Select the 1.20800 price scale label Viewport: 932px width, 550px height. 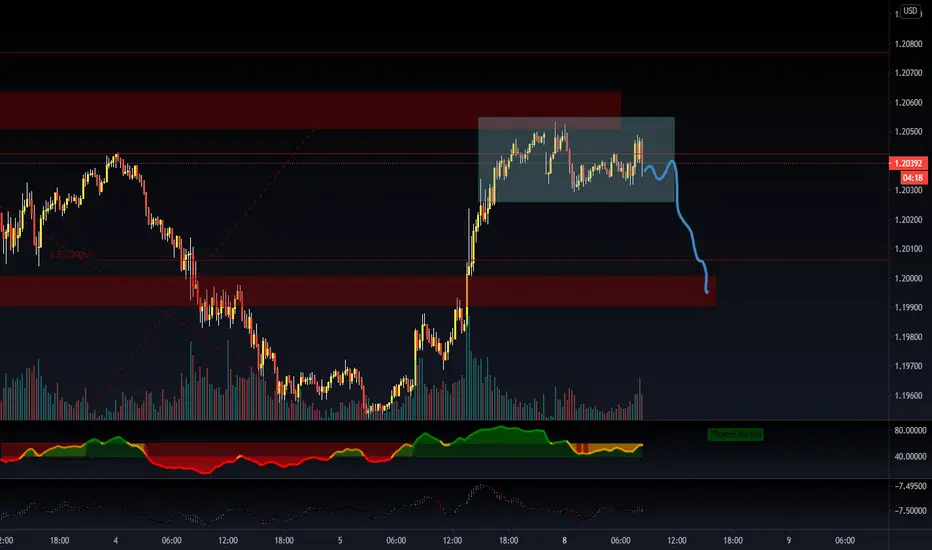[908, 44]
